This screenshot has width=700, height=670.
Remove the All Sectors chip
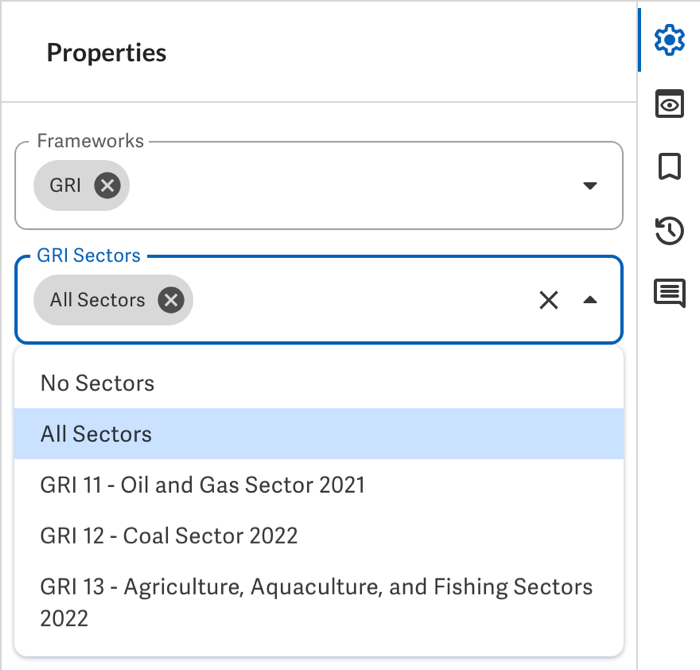[171, 300]
